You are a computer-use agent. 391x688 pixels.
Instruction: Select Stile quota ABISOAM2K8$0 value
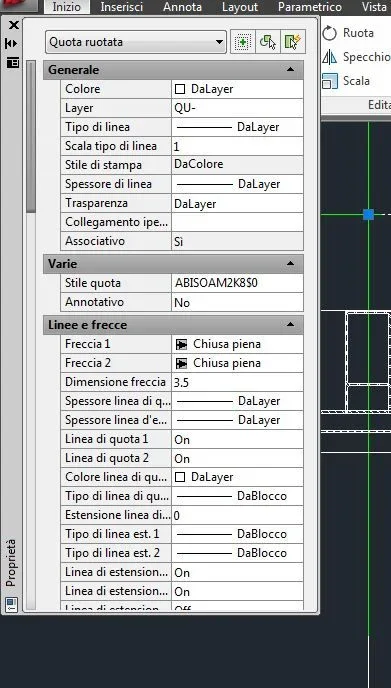pyautogui.click(x=237, y=283)
